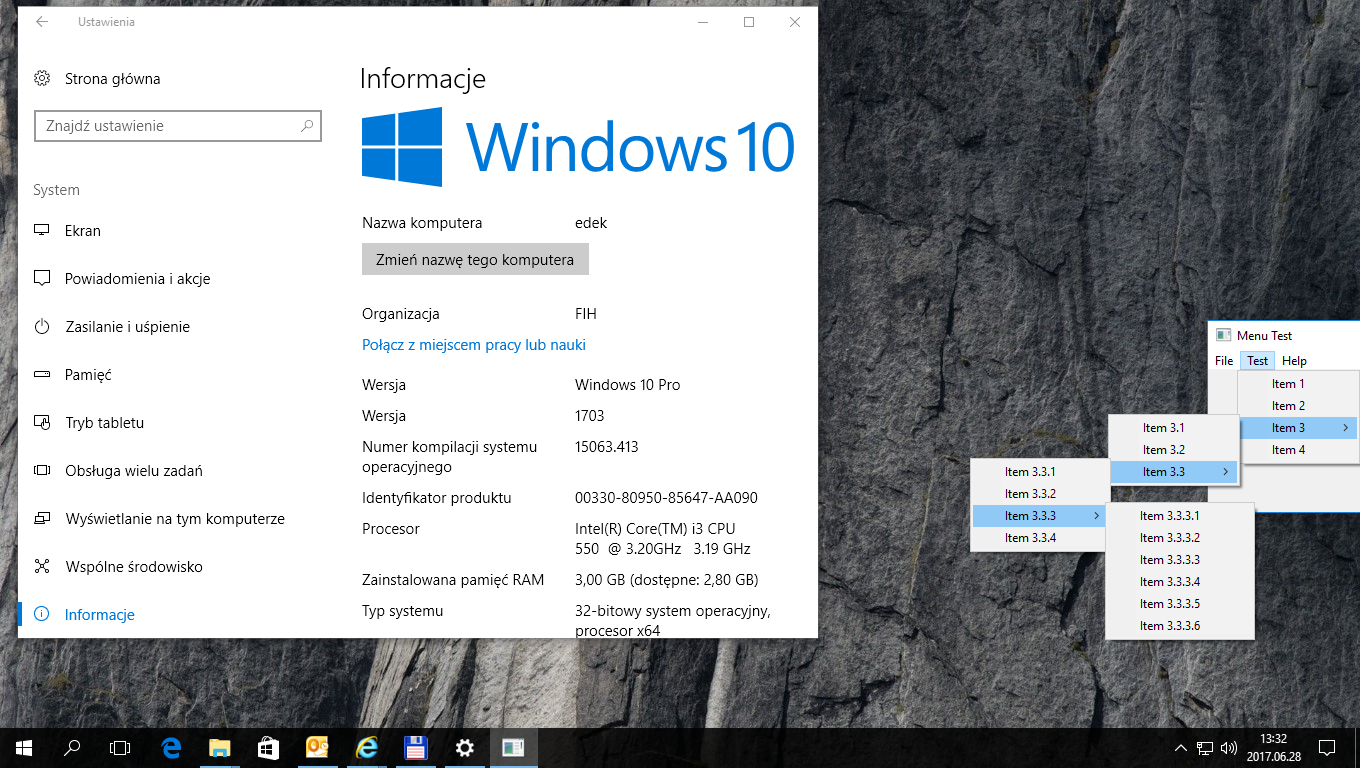This screenshot has width=1360, height=768.
Task: Open the Store icon on the taskbar
Action: pyautogui.click(x=268, y=747)
